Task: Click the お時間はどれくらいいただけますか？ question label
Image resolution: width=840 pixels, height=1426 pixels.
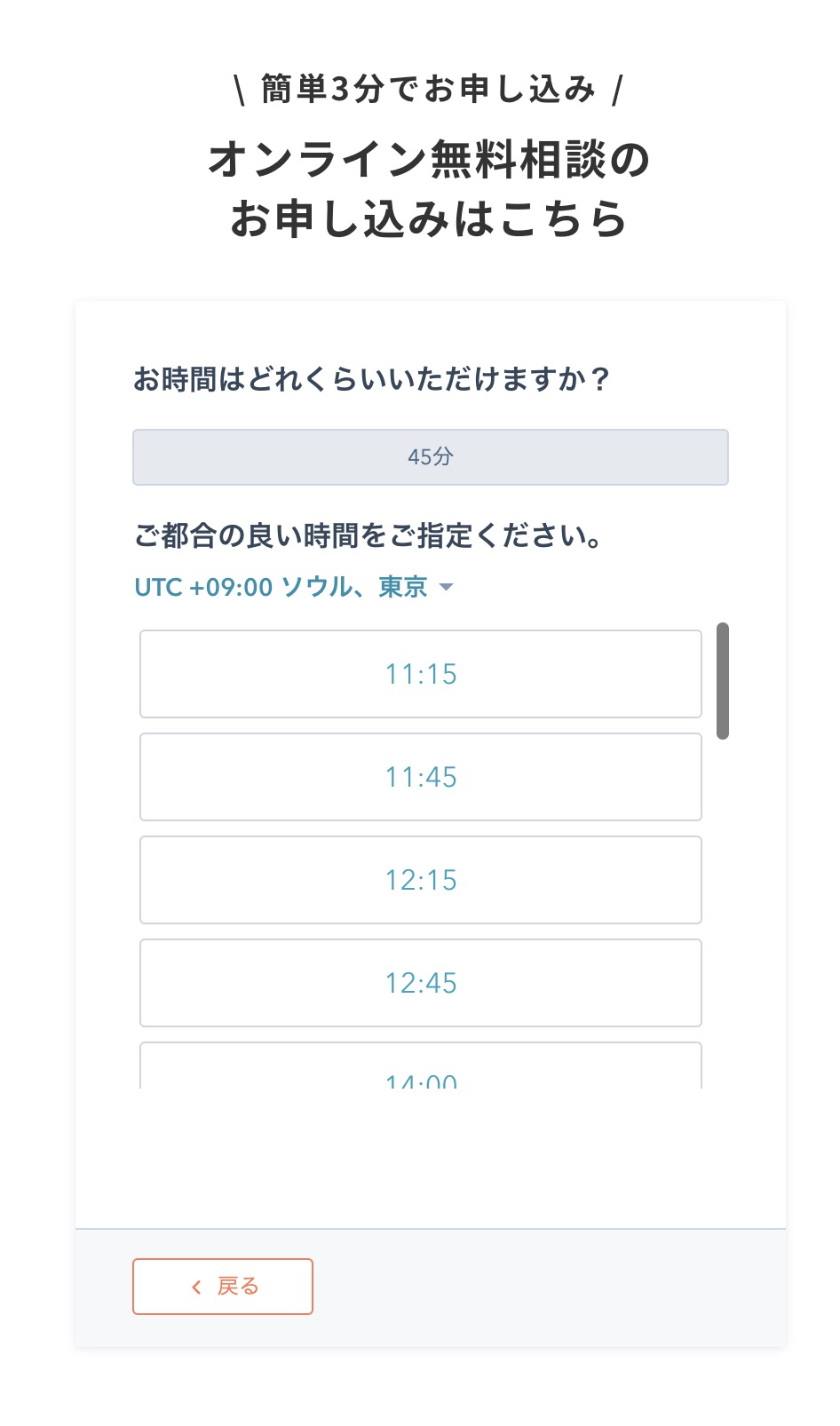Action: (371, 379)
